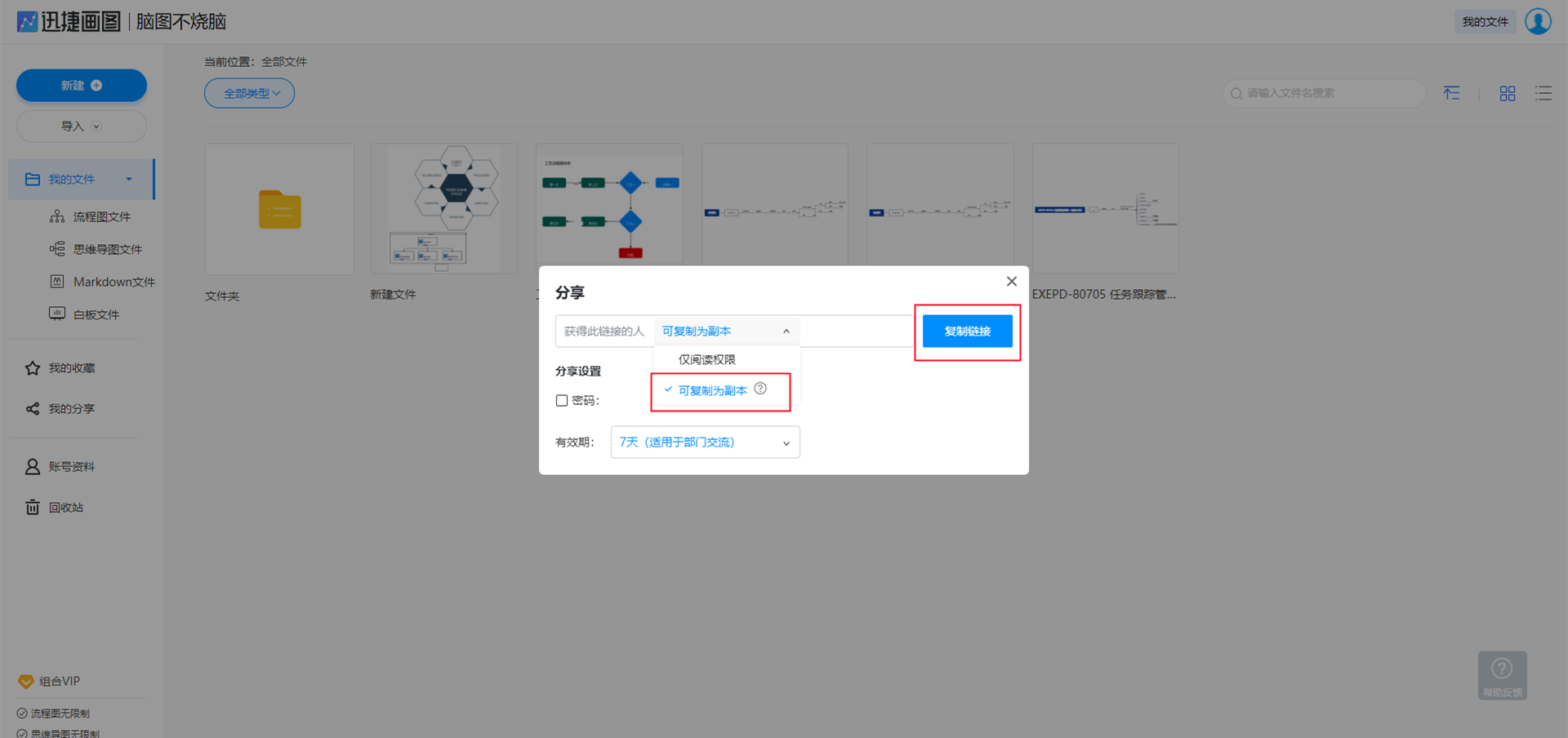The image size is (1568, 738).
Task: Switch to grid view layout icon
Action: pos(1507,94)
